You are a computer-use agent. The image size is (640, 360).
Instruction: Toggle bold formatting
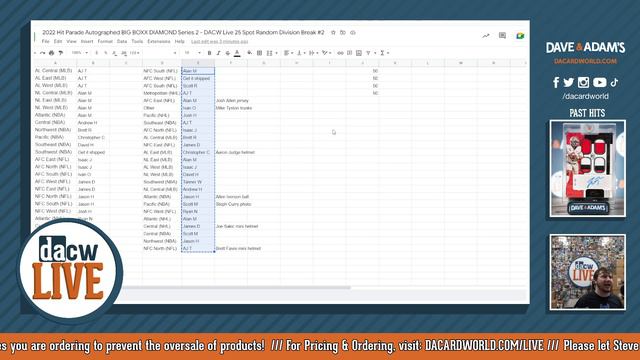[209, 53]
